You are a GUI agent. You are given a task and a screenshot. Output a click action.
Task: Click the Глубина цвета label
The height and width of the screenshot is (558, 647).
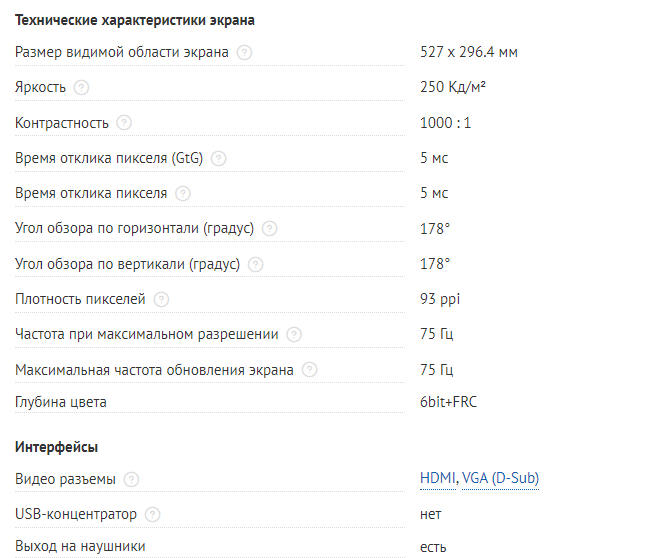point(61,402)
